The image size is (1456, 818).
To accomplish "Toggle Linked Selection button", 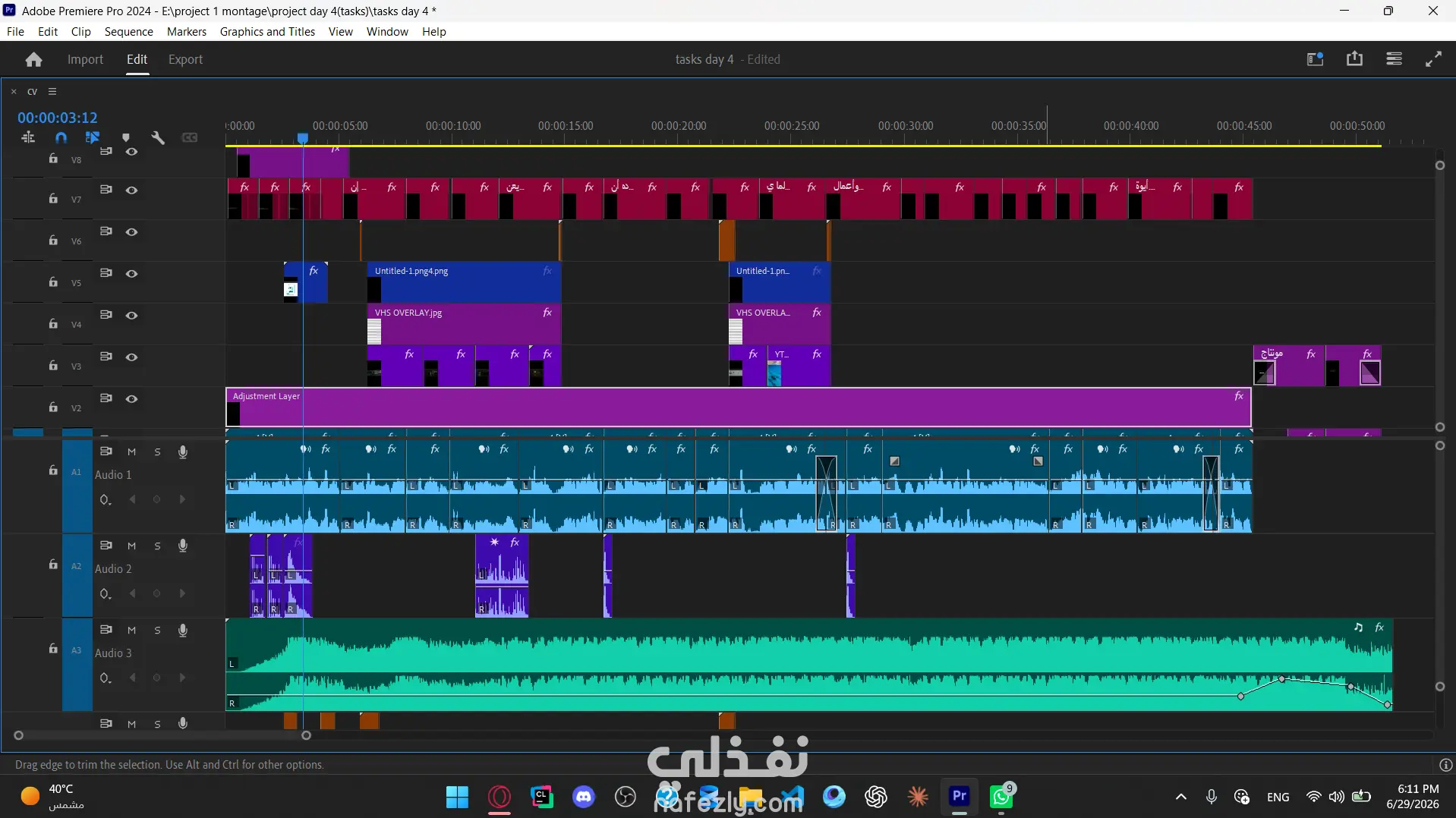I will pyautogui.click(x=93, y=137).
